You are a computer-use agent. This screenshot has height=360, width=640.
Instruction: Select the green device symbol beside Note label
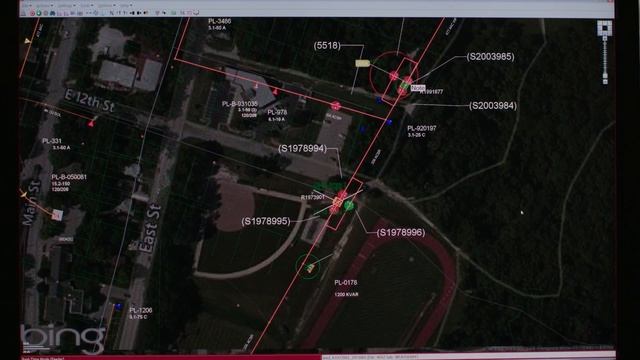404,86
